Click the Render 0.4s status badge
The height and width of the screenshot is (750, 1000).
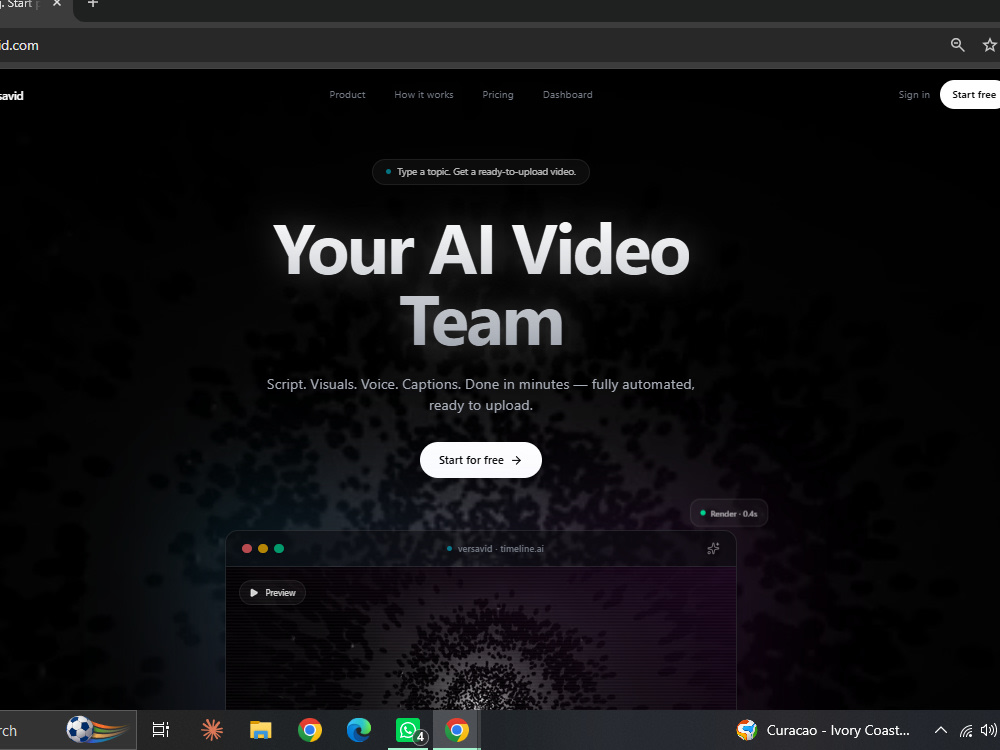[x=729, y=513]
